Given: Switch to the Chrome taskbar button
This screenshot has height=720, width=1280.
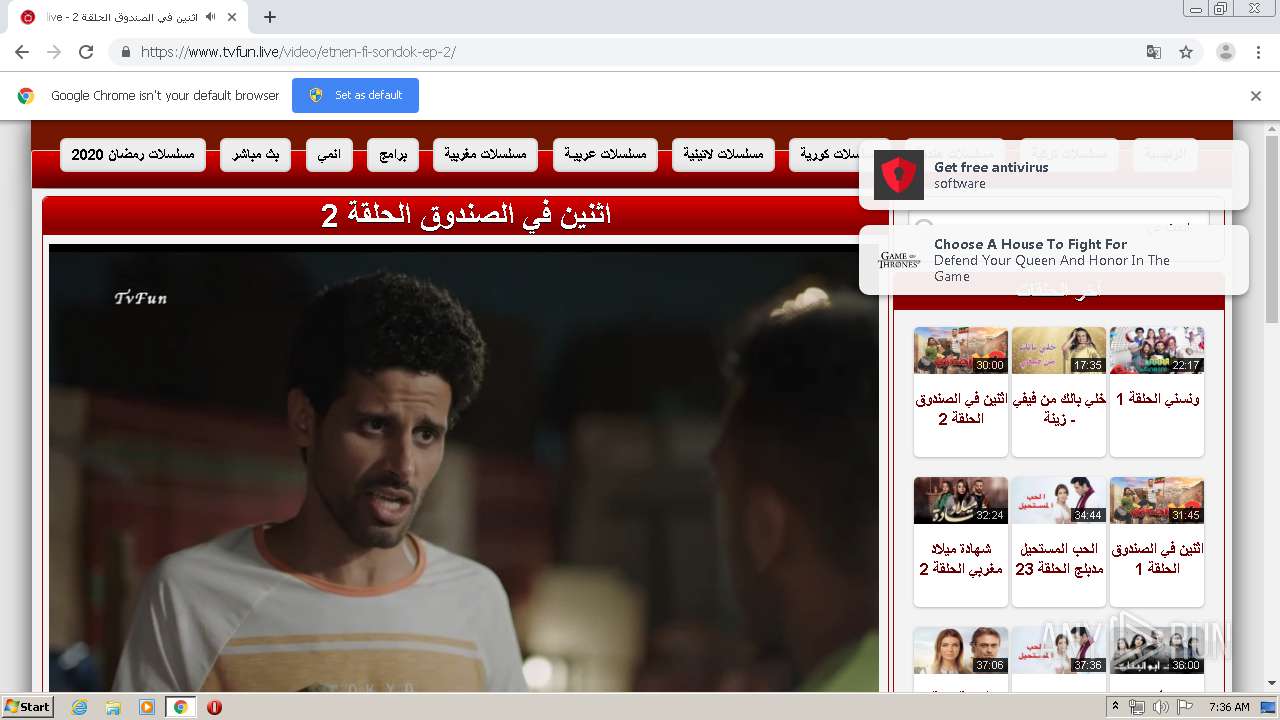Looking at the screenshot, I should [x=180, y=707].
